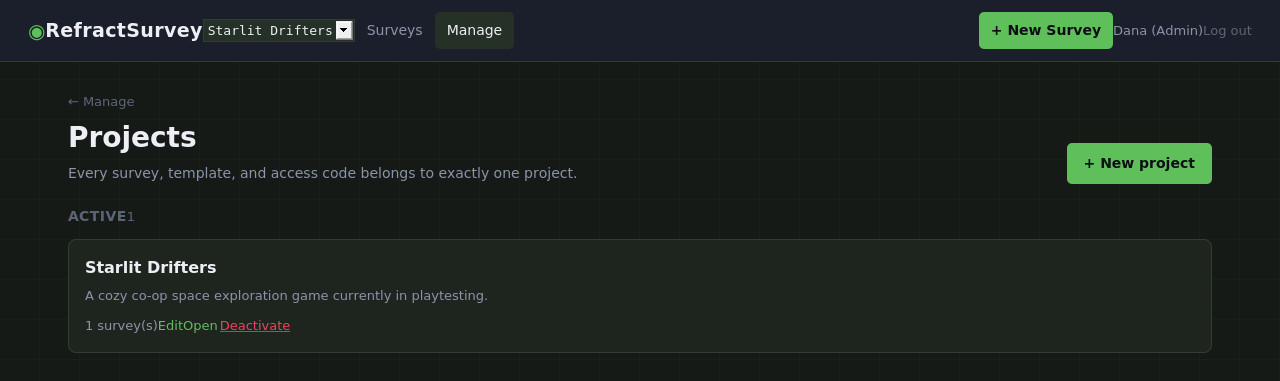Go to the Surveys nav item
The height and width of the screenshot is (381, 1280).
394,30
